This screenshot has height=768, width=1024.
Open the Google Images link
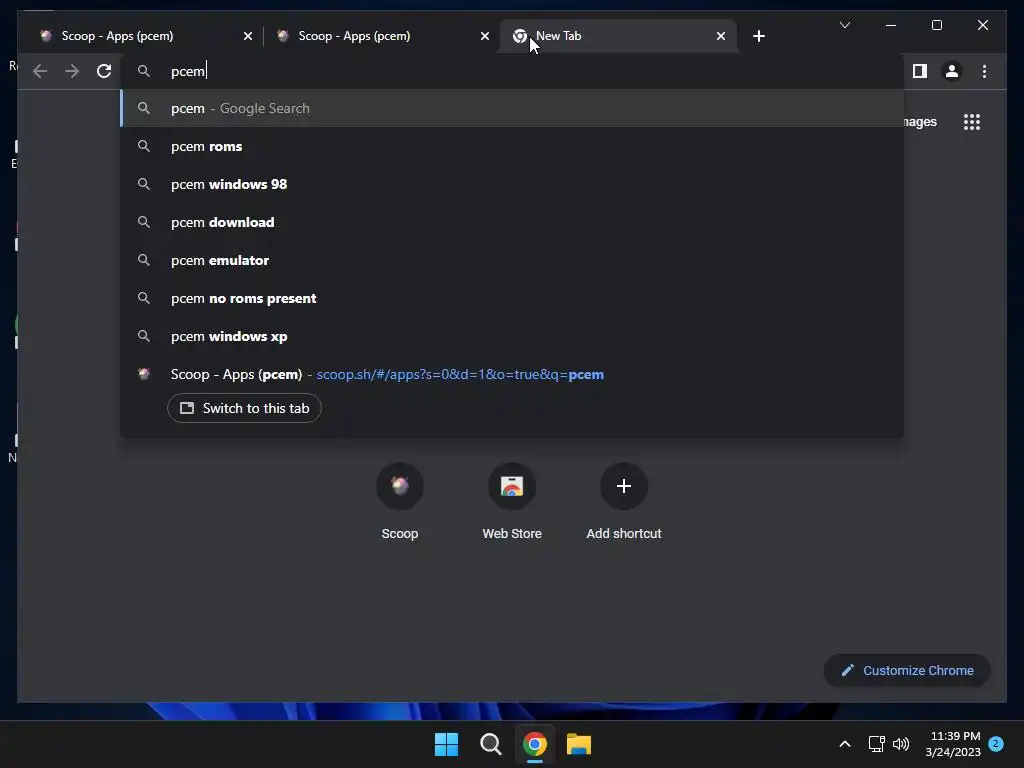point(920,122)
